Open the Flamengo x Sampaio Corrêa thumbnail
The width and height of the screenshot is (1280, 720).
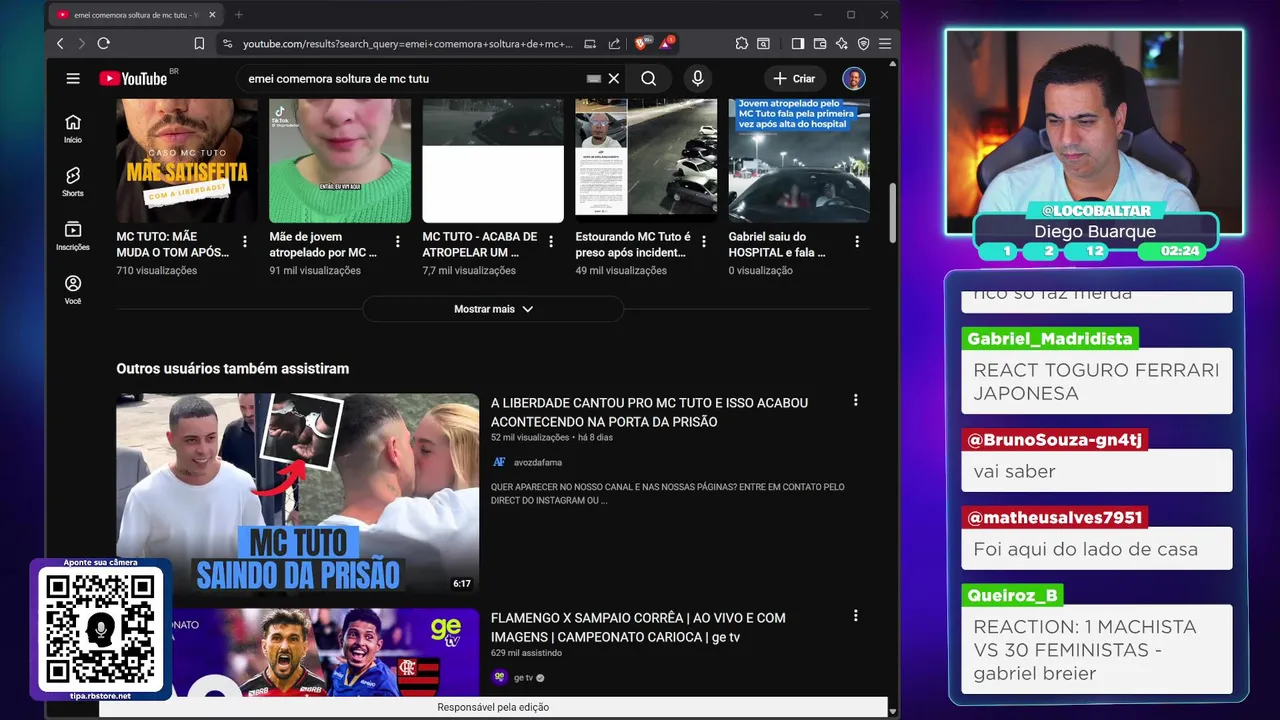[297, 653]
